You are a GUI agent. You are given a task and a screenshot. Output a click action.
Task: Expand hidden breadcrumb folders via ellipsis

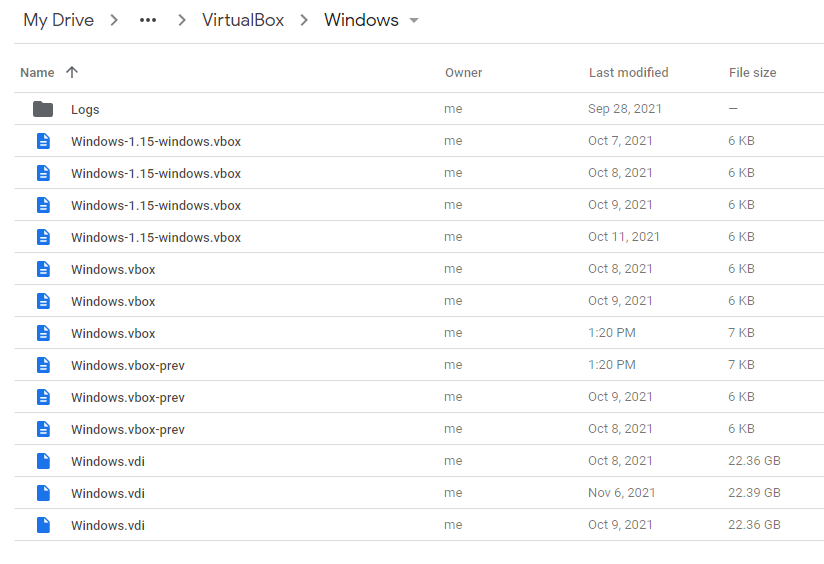point(148,20)
